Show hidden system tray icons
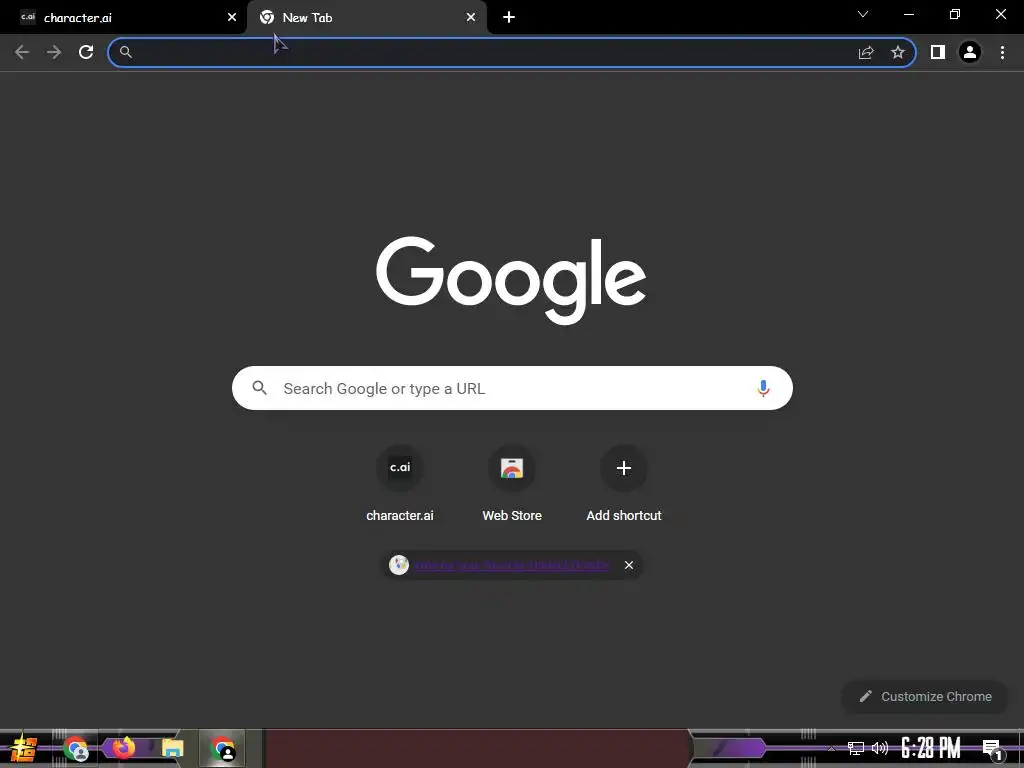Screen dimensions: 1024x768 click(x=831, y=748)
